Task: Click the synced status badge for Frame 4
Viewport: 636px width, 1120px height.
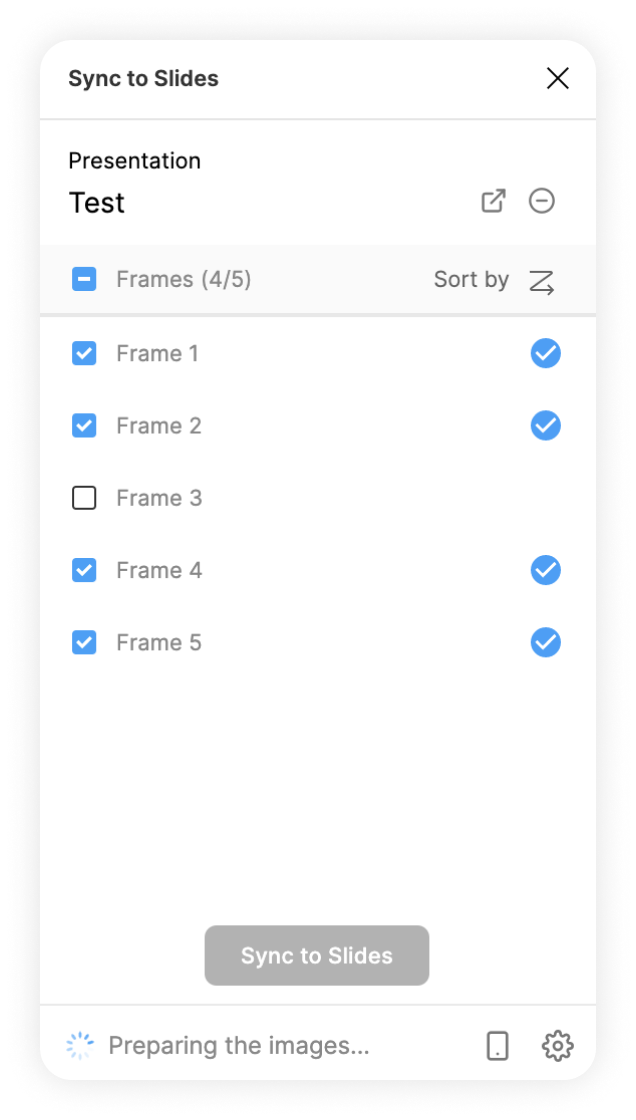Action: (546, 570)
